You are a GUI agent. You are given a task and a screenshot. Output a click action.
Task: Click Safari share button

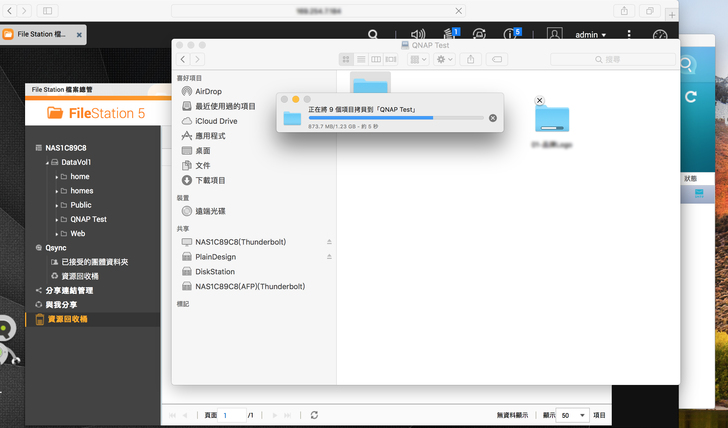(x=624, y=11)
